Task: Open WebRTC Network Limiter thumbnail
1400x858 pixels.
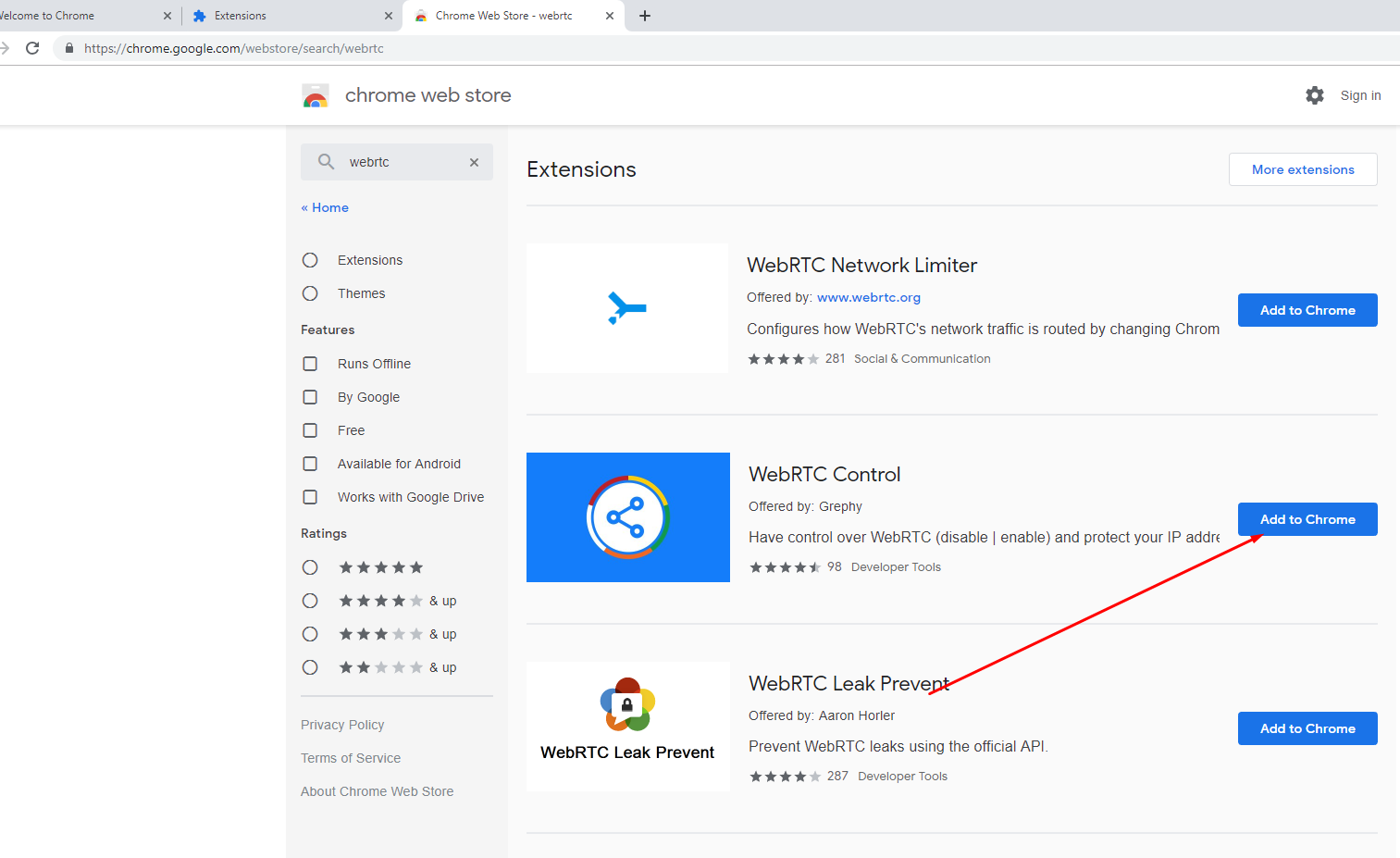Action: [627, 308]
